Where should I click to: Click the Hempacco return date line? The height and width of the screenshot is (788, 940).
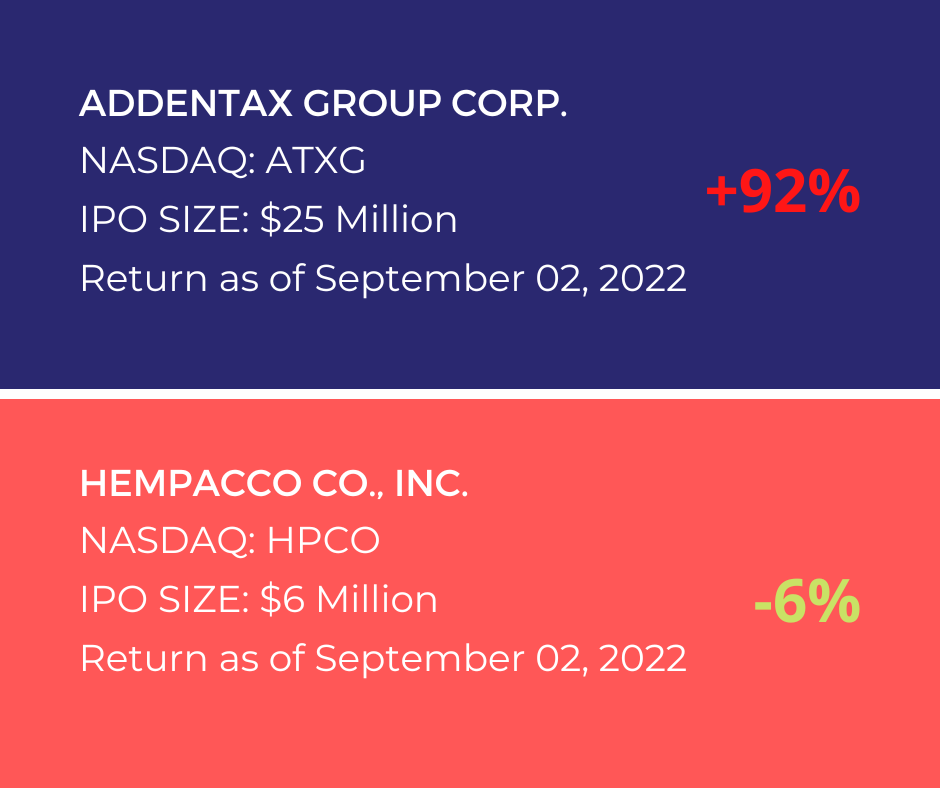pos(383,659)
